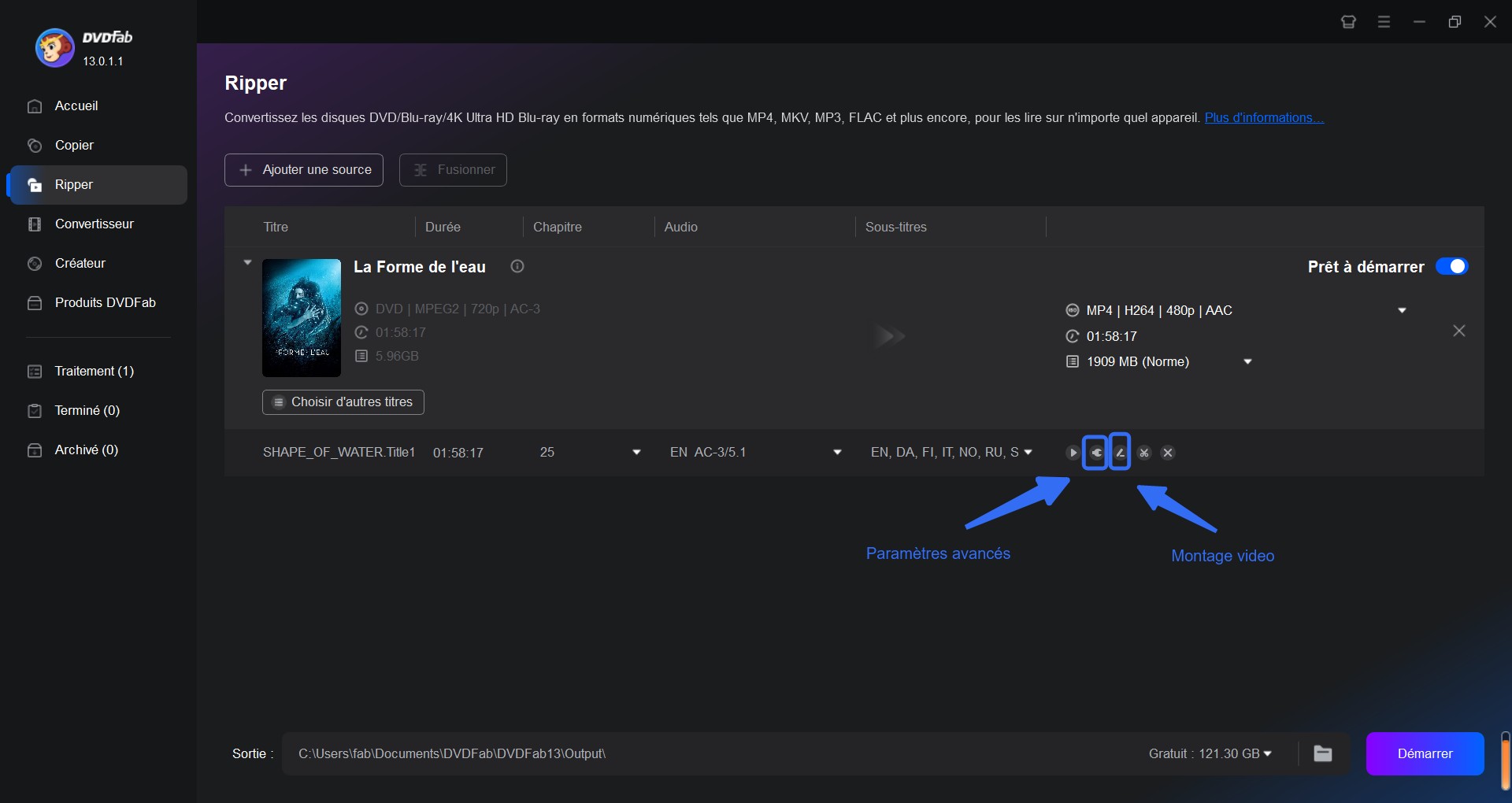Open Traitement (1) queue
1512x803 pixels.
97,371
